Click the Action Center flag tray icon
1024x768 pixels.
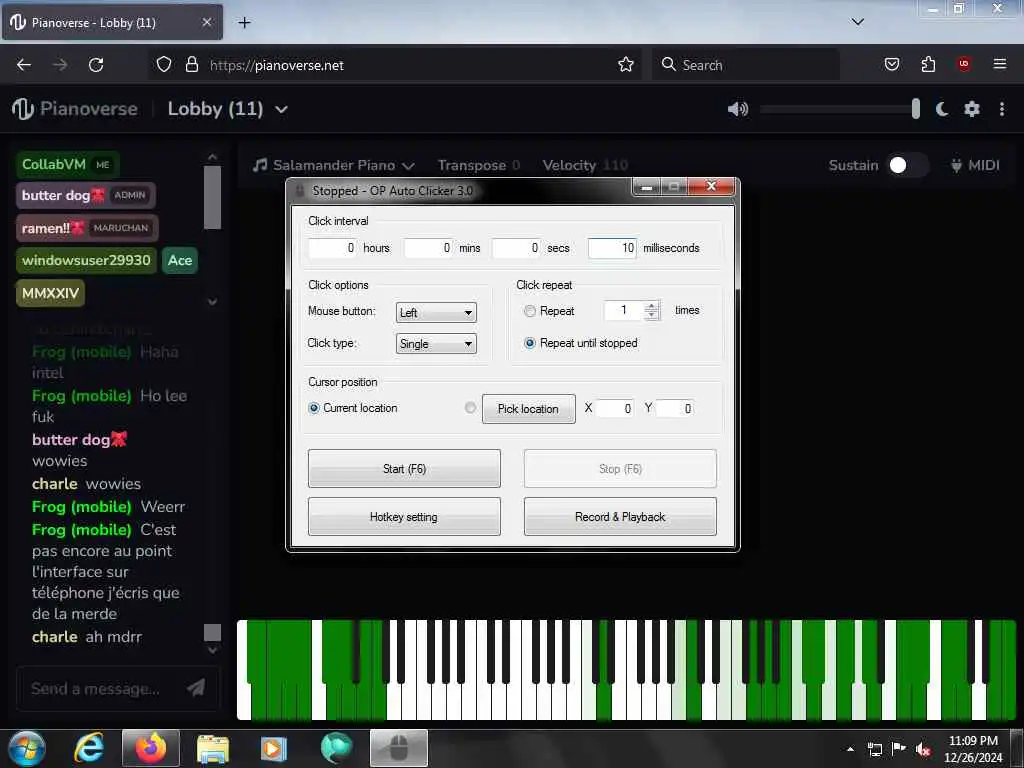coord(899,748)
